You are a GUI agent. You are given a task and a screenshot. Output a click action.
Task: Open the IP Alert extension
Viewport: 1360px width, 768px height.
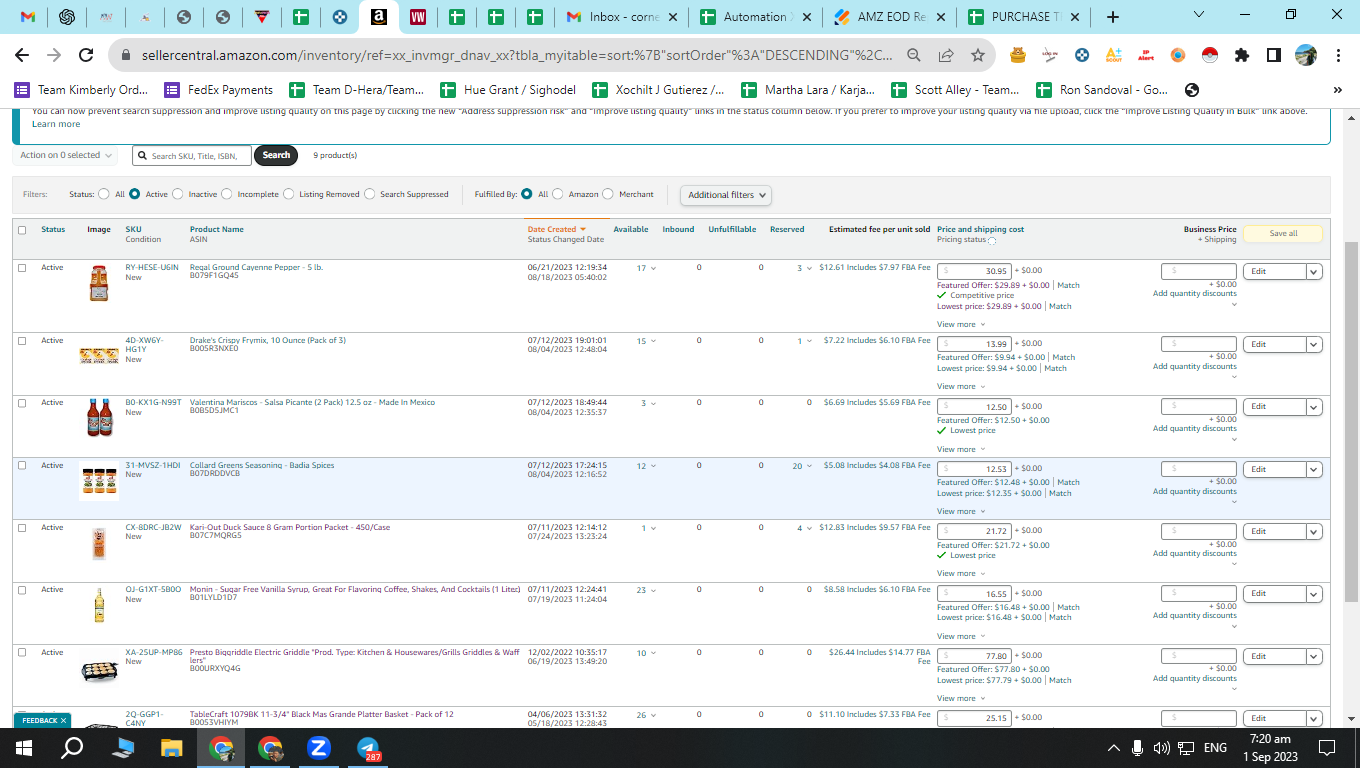point(1146,56)
